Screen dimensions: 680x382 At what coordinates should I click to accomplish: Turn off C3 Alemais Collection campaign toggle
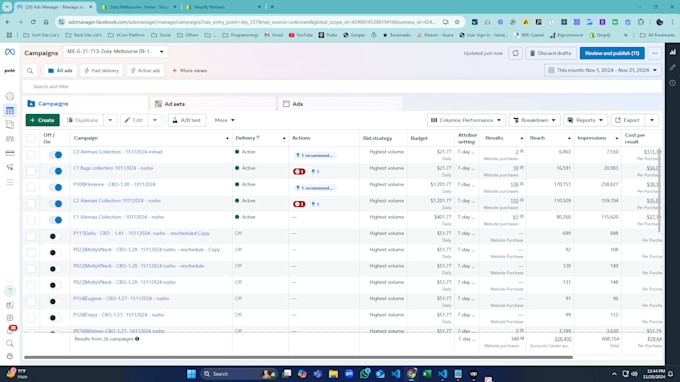pos(56,155)
